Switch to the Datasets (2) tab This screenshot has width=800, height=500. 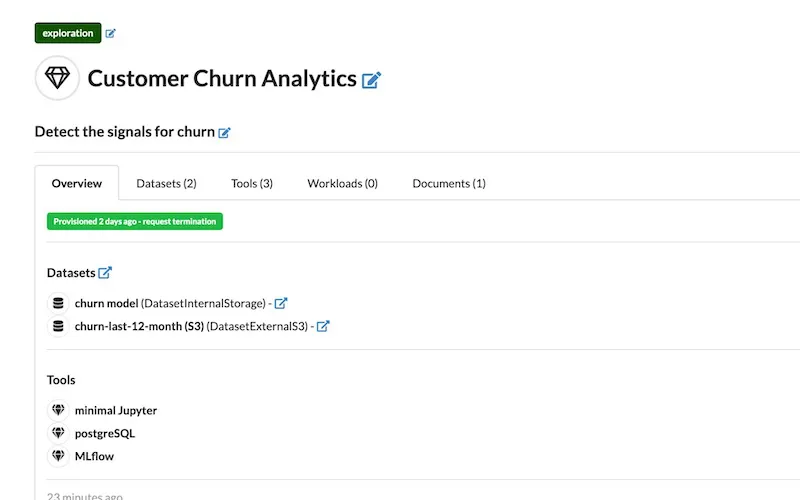coord(166,183)
